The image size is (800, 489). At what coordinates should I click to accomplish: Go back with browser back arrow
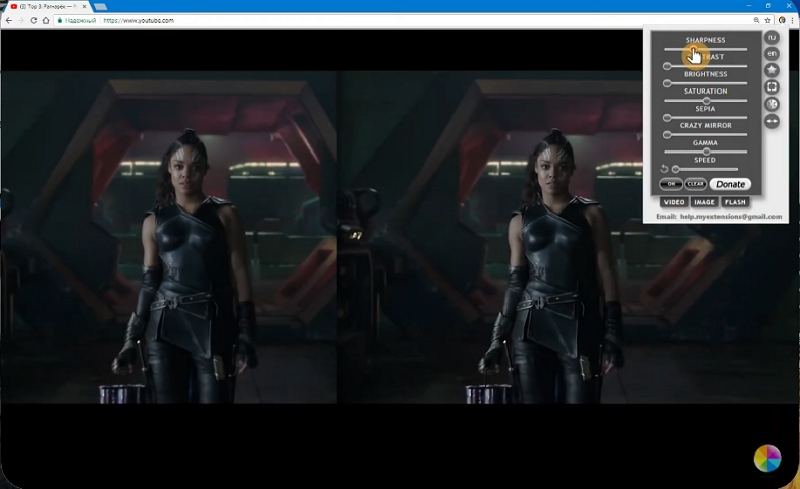point(9,20)
